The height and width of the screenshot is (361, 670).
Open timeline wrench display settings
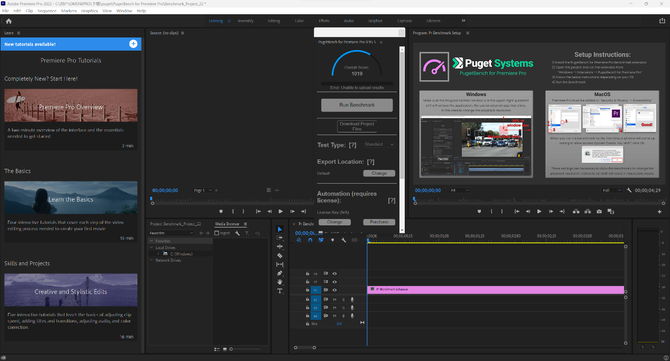tap(344, 240)
